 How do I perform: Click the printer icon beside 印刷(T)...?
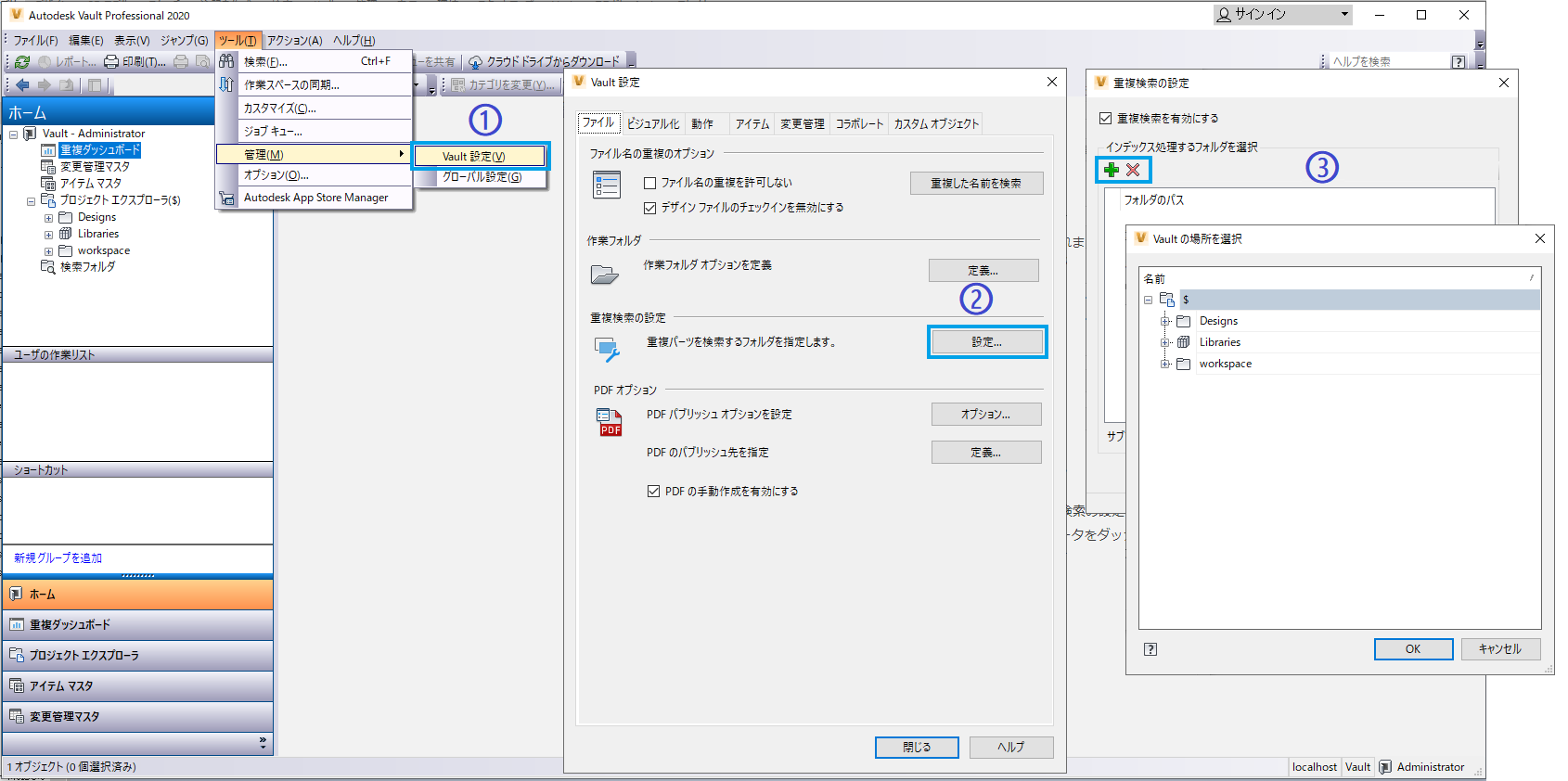coord(111,62)
